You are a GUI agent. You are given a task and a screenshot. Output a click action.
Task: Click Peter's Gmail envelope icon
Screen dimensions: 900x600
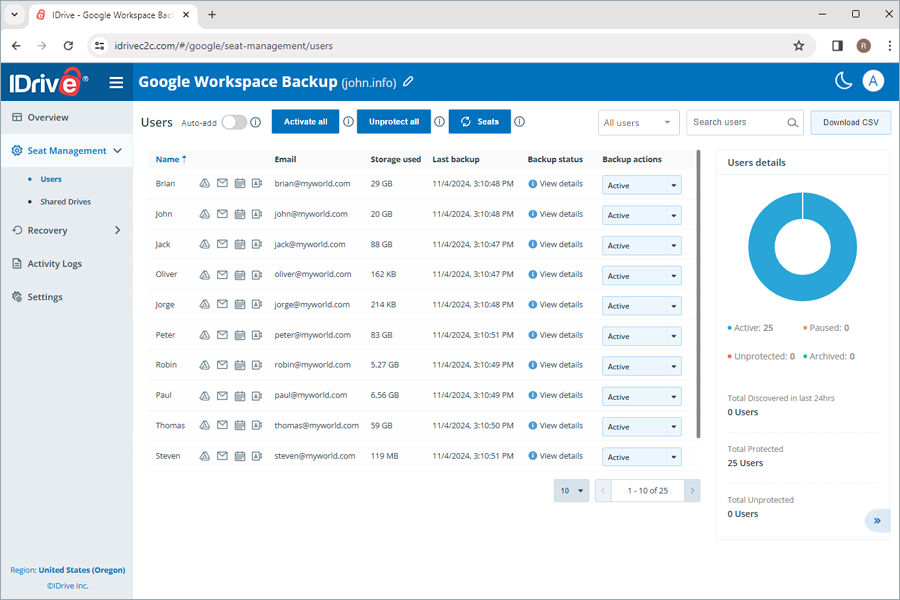[222, 335]
